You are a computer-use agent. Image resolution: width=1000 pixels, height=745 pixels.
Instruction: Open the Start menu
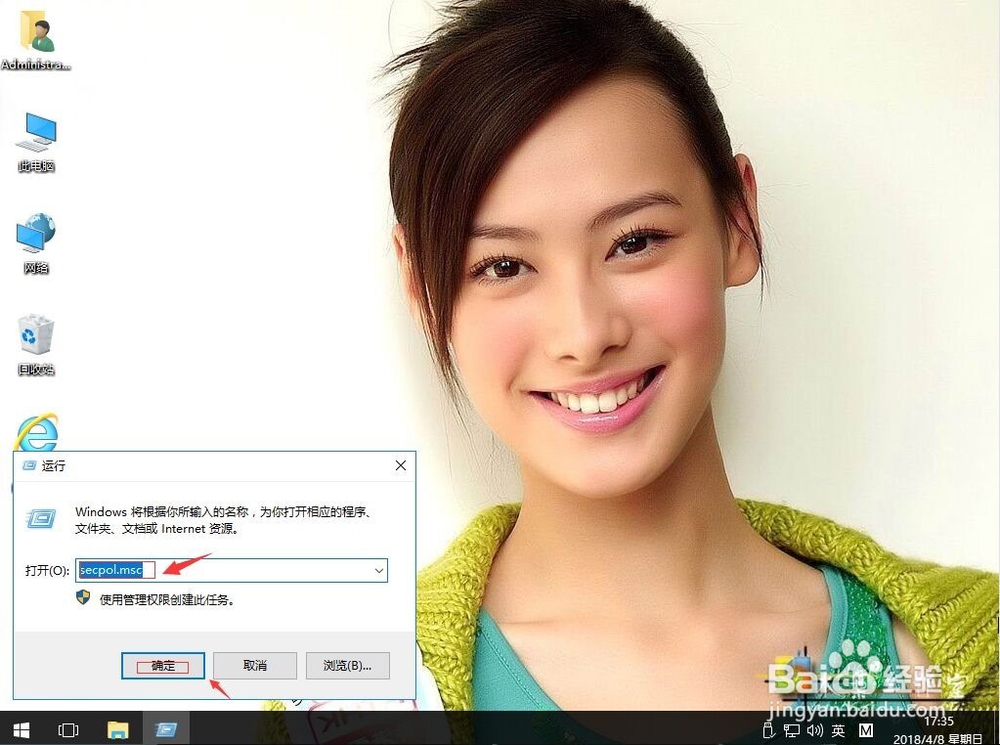[x=19, y=730]
